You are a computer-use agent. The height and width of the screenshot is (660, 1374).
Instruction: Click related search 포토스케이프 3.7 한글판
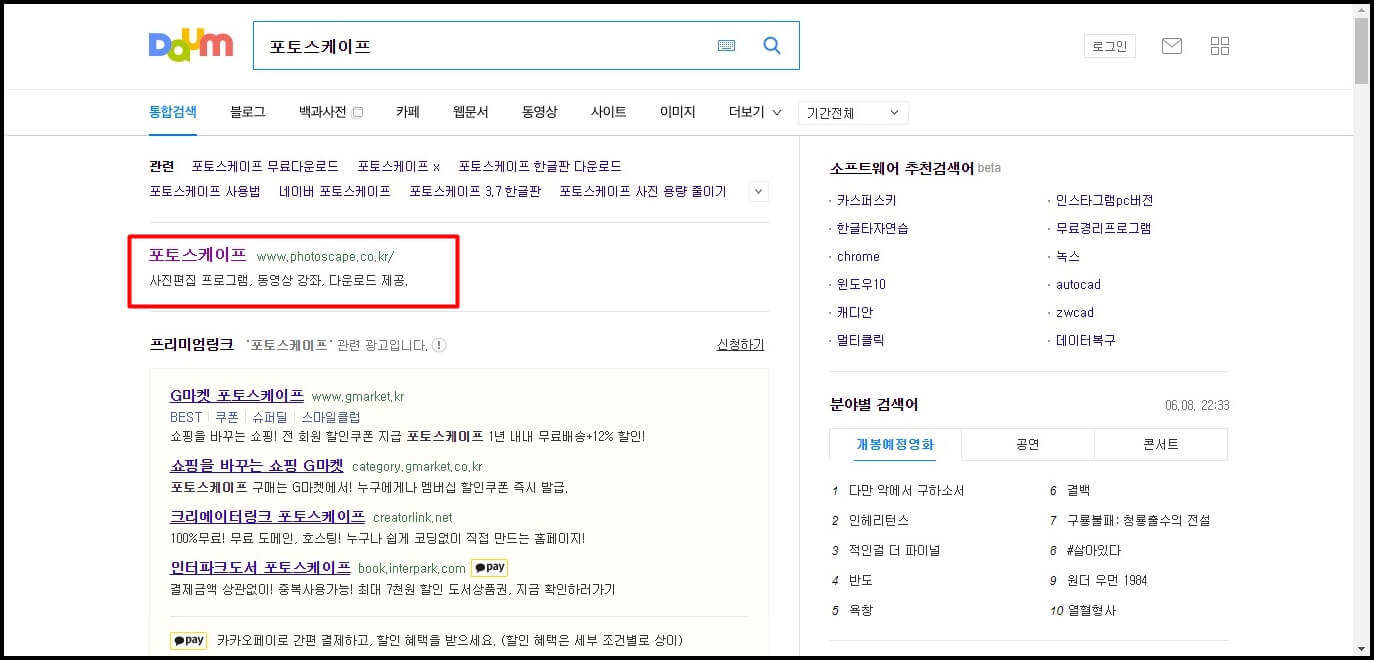coord(475,191)
